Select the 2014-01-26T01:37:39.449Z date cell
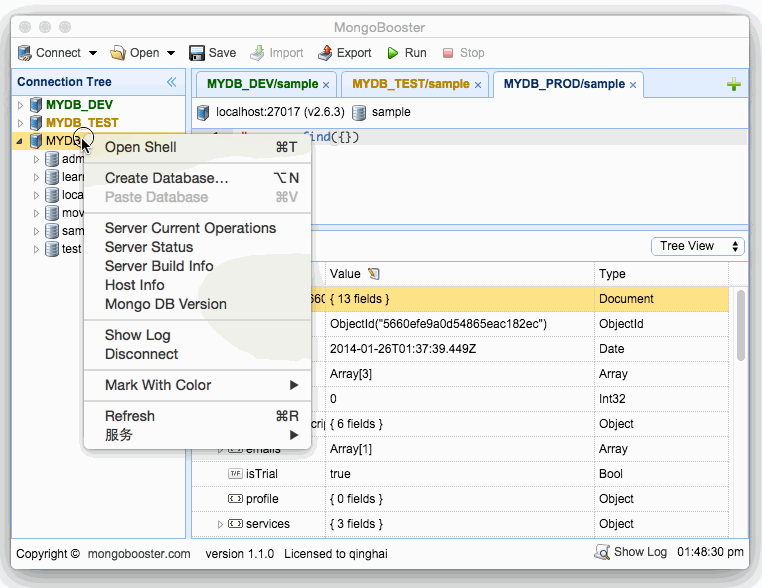762x588 pixels. click(459, 349)
